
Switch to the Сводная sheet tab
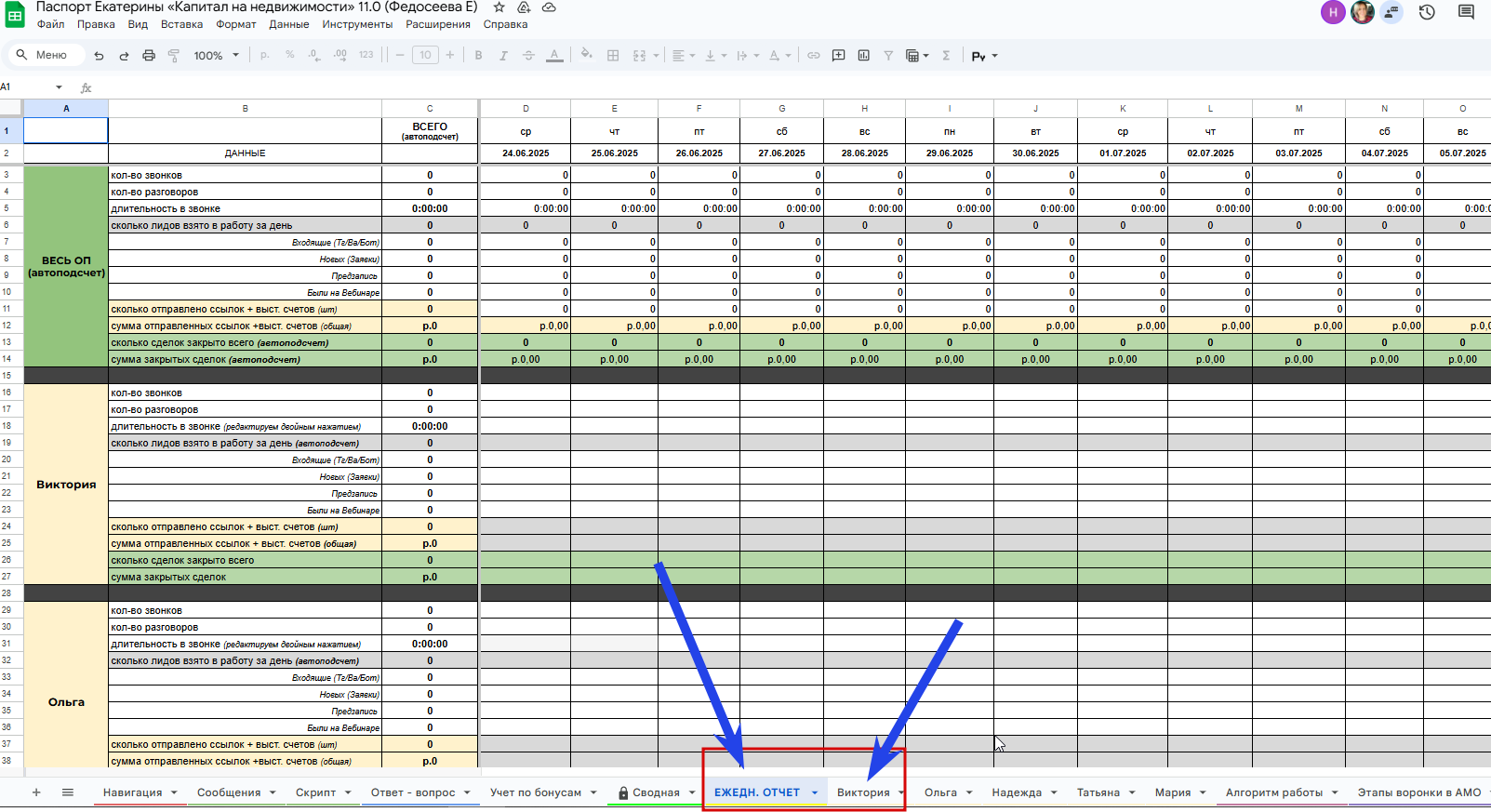tap(656, 792)
